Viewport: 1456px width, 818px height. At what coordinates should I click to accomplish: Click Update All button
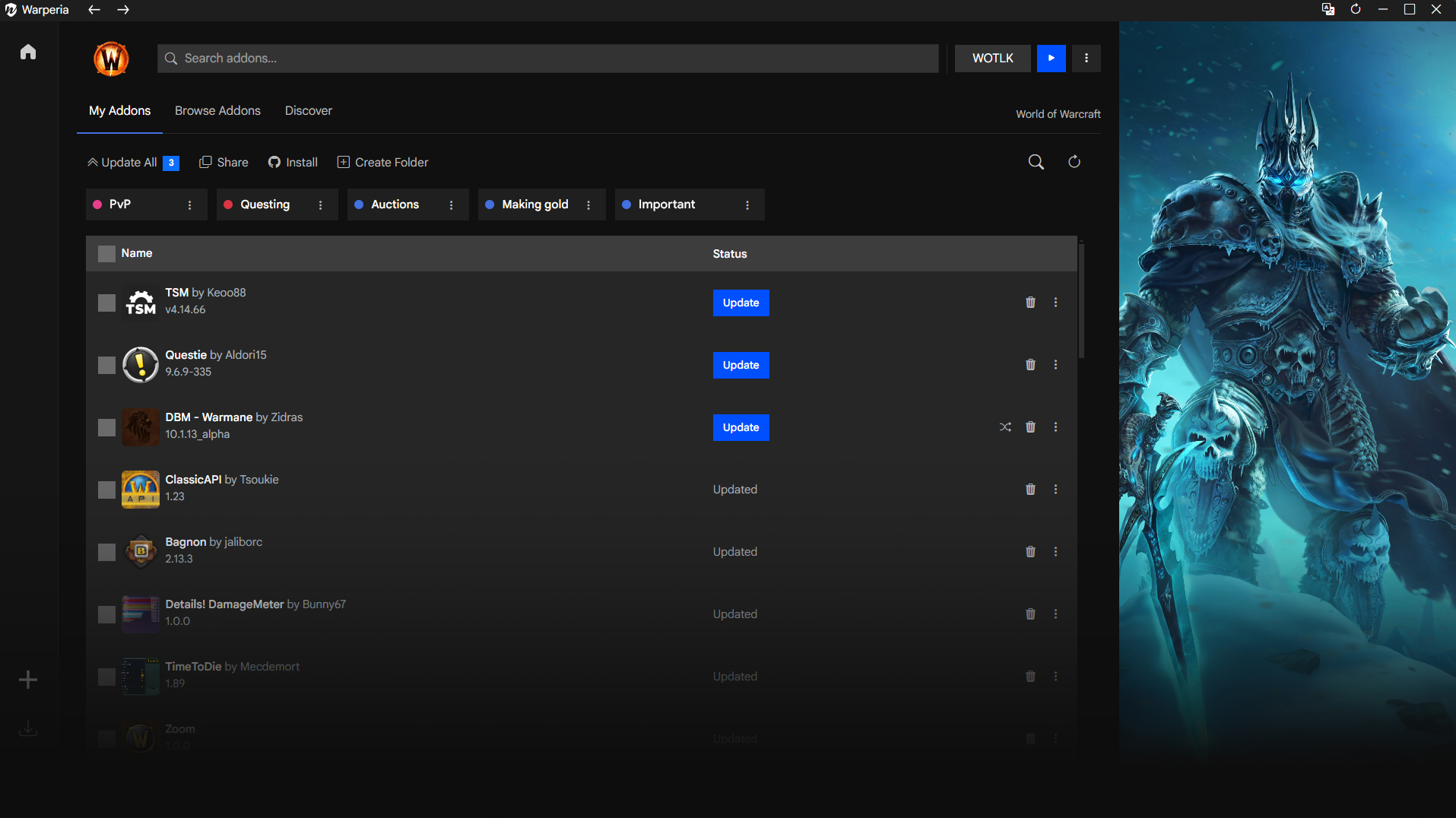[133, 163]
